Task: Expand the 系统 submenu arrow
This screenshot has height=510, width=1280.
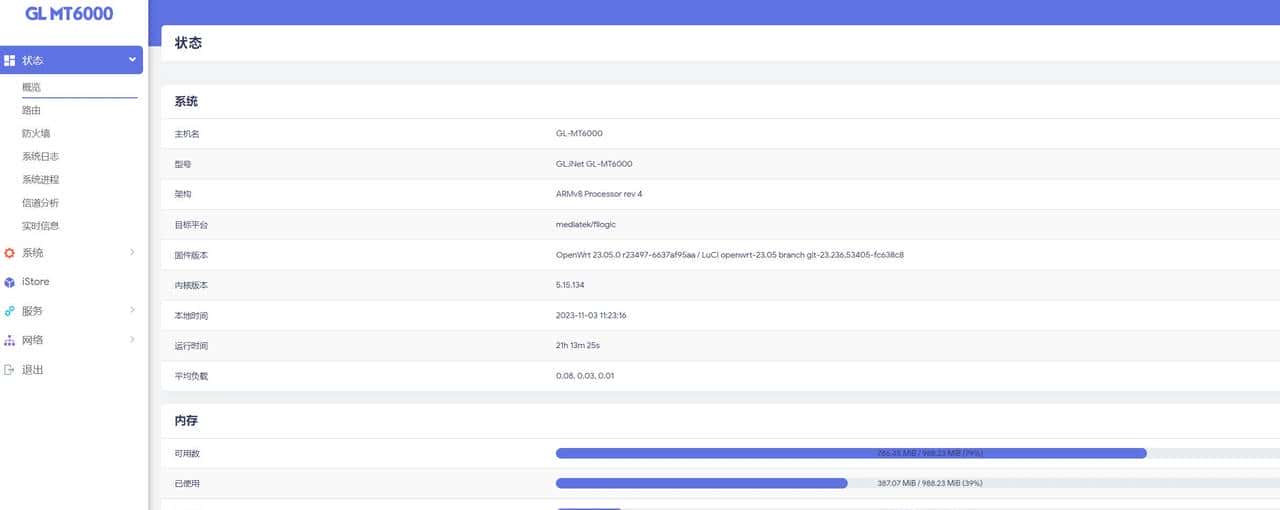Action: 132,253
